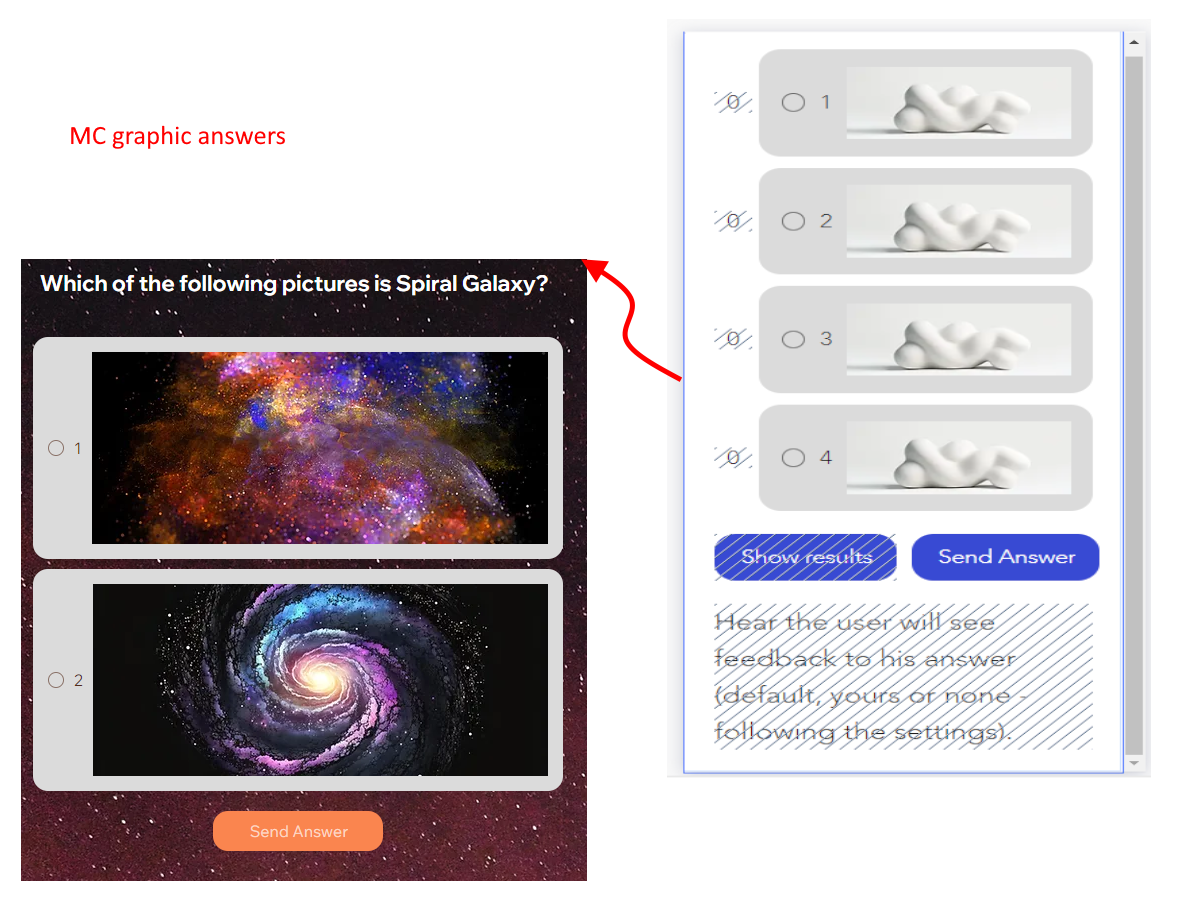Choose option 1 radio in the preview panel
The width and height of the screenshot is (1200, 900).
point(793,102)
